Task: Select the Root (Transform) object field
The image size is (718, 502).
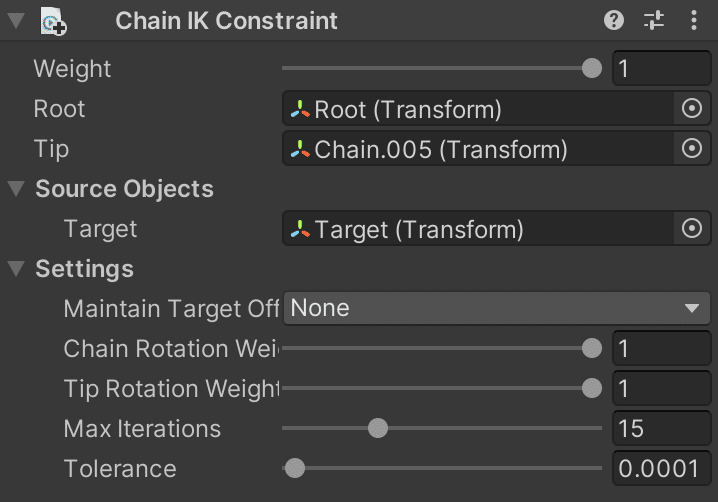Action: pos(478,109)
